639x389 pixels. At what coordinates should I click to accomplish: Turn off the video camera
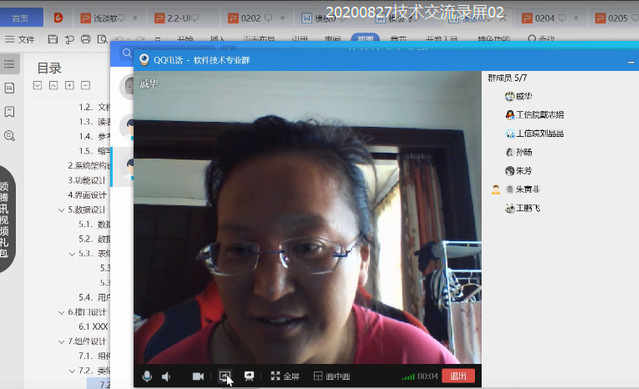click(x=198, y=376)
